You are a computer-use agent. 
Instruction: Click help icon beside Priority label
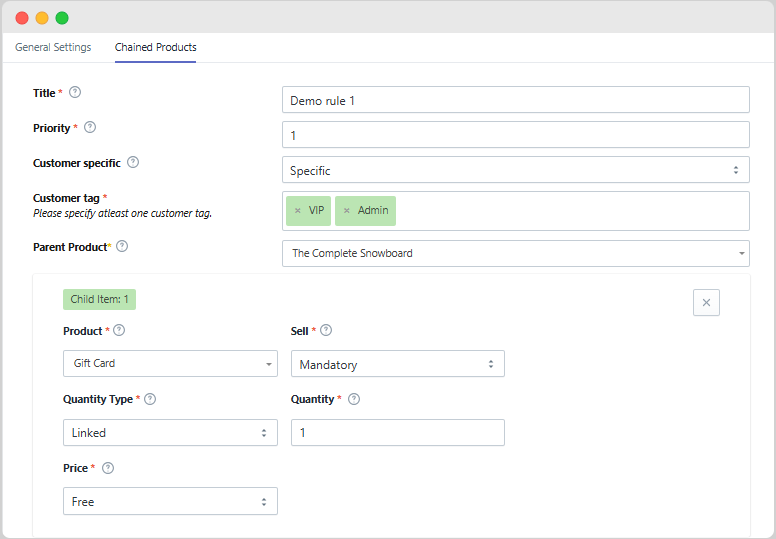pyautogui.click(x=90, y=127)
